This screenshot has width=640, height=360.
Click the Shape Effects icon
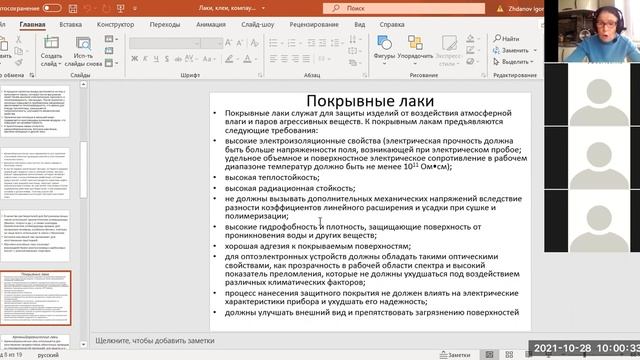[x=472, y=62]
